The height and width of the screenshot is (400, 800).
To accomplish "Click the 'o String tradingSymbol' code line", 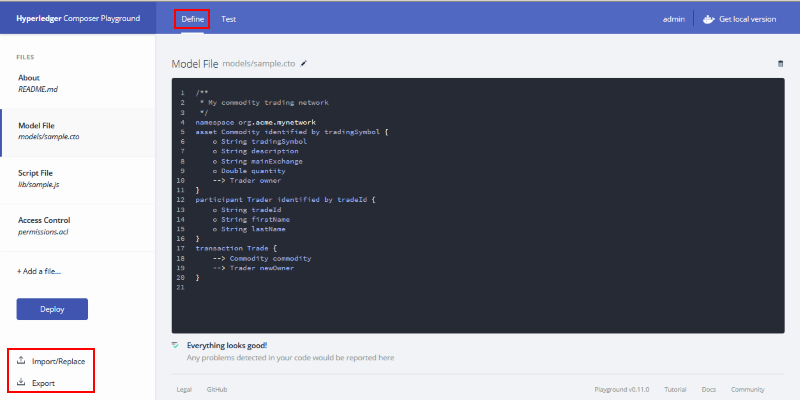I will (260, 142).
